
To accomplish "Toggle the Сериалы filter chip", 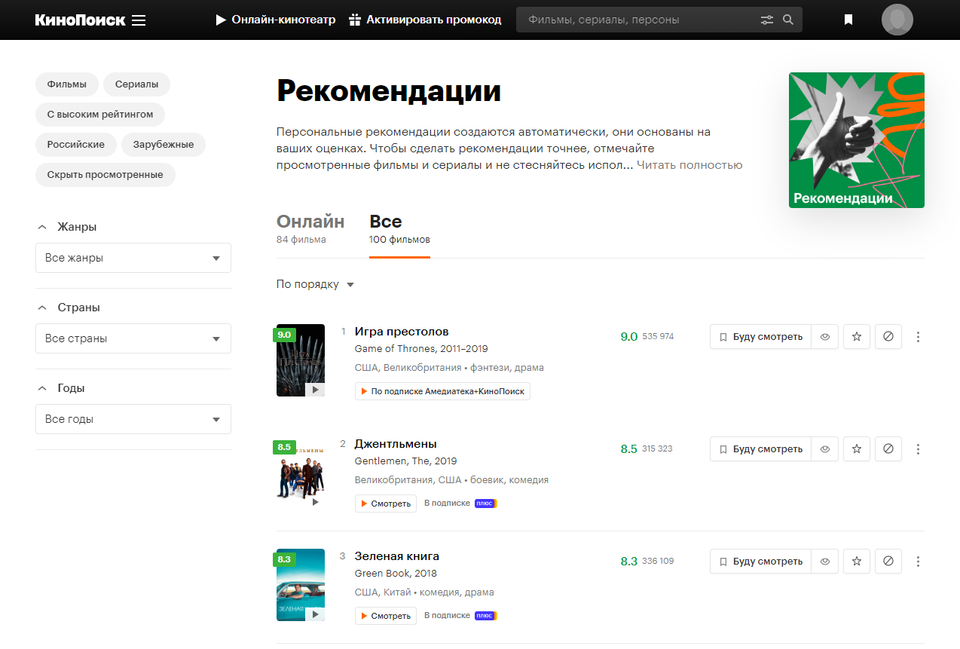I will (137, 84).
